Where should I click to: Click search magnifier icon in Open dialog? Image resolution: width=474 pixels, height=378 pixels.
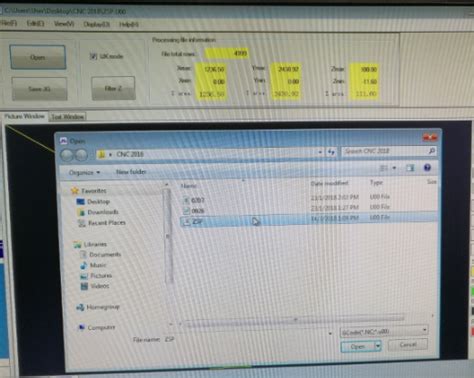(x=432, y=151)
